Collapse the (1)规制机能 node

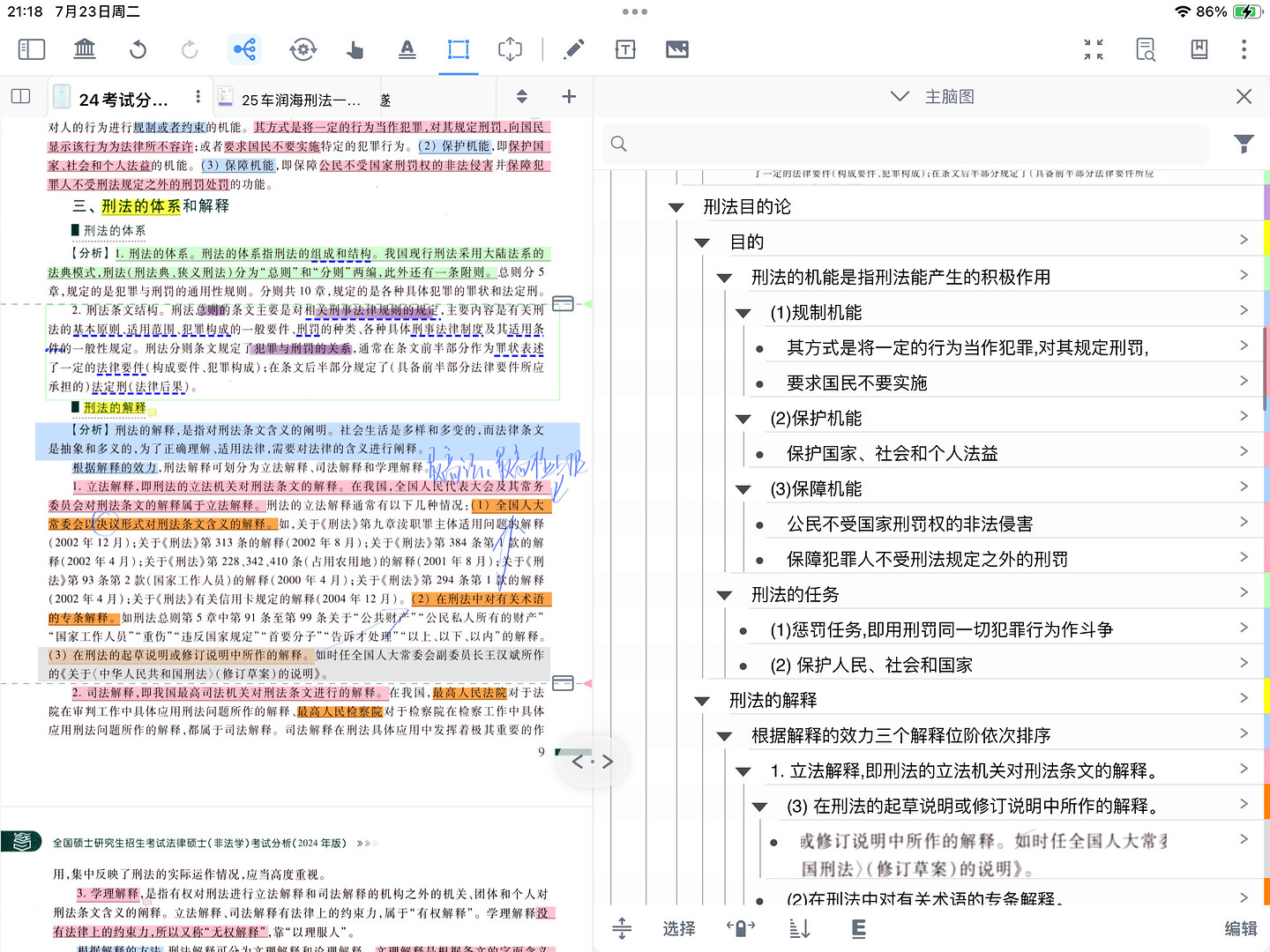tap(743, 313)
